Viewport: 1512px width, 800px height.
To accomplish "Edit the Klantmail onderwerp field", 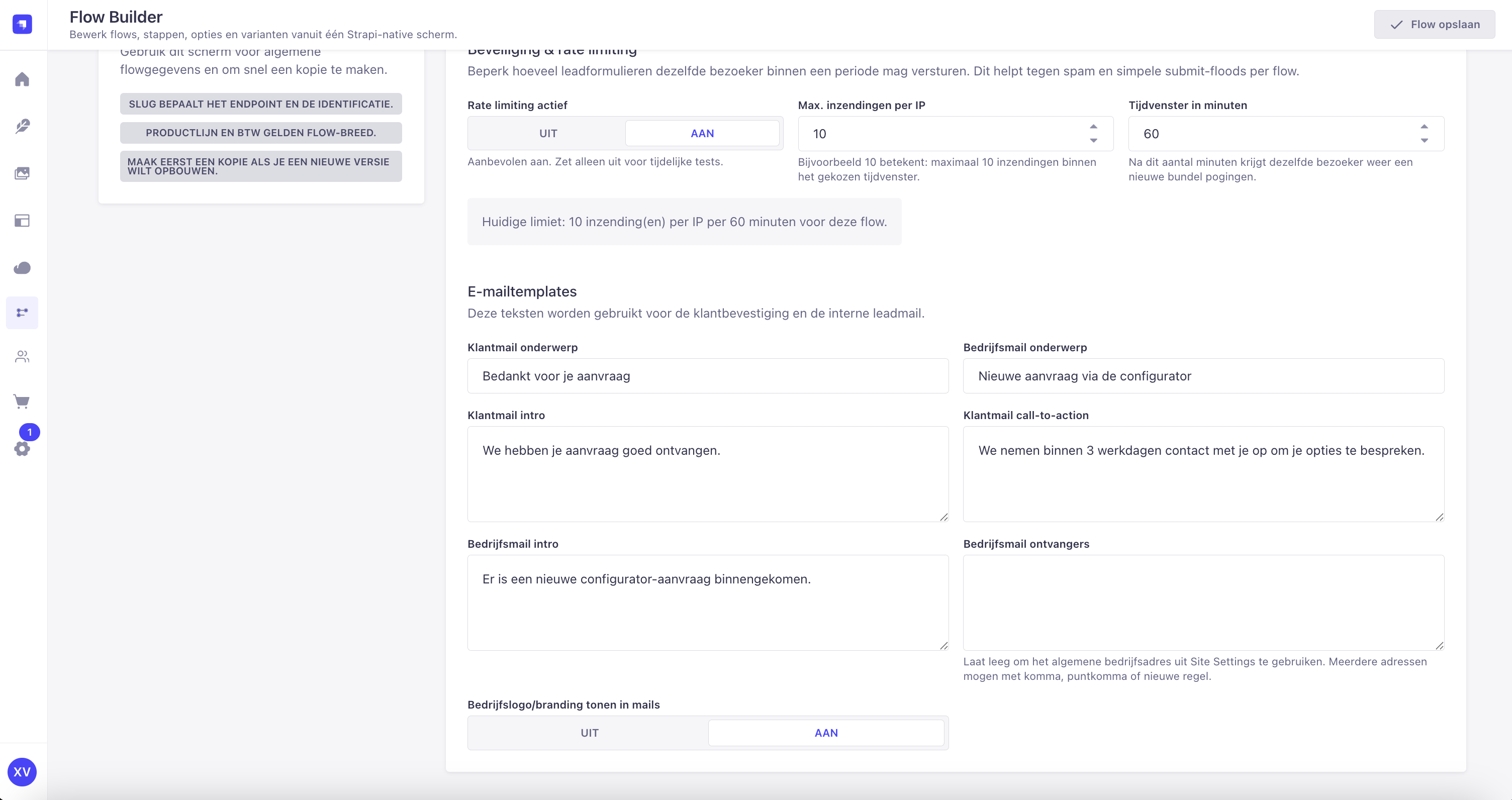I will click(708, 376).
